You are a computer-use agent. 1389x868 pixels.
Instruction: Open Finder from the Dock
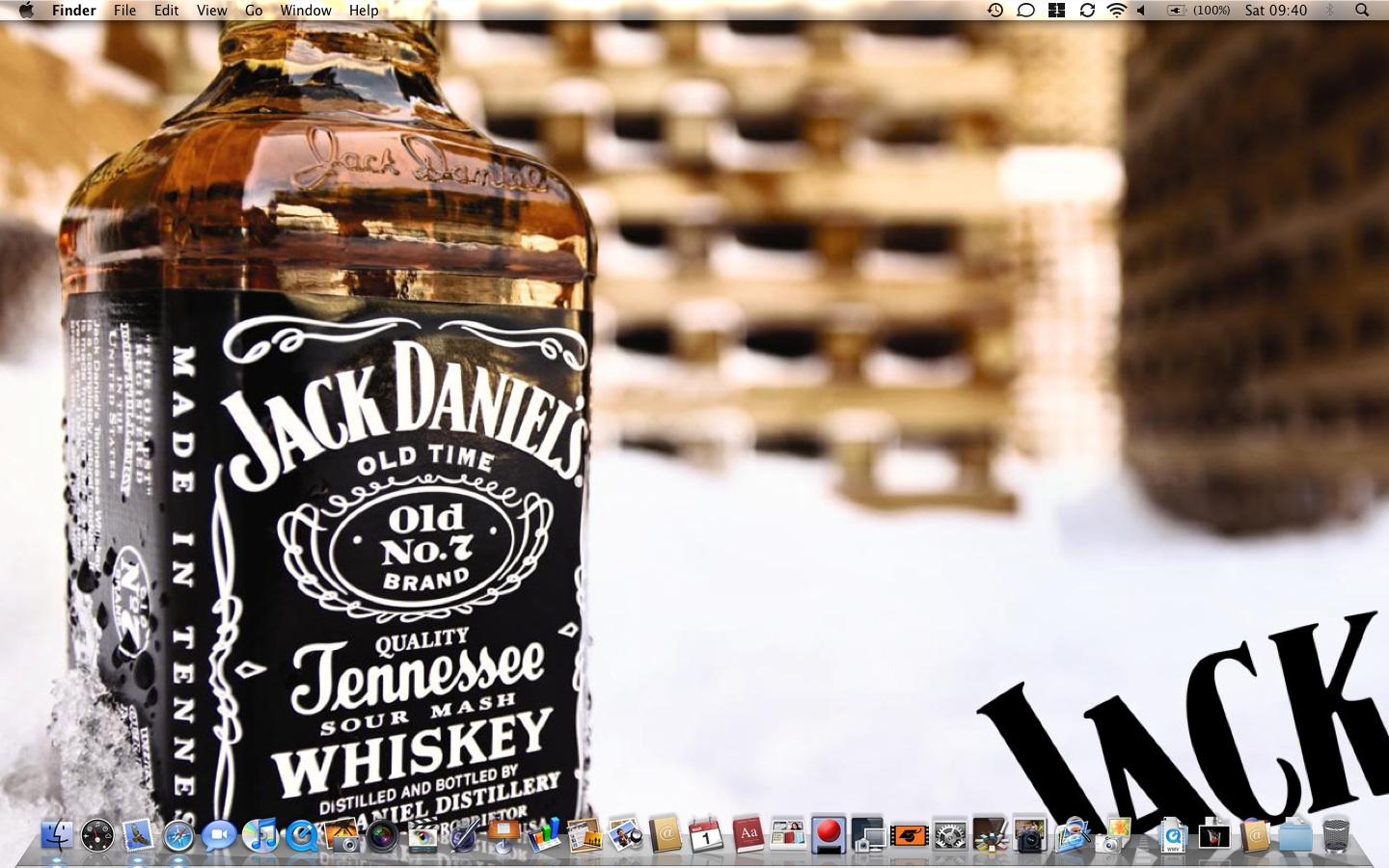point(57,835)
